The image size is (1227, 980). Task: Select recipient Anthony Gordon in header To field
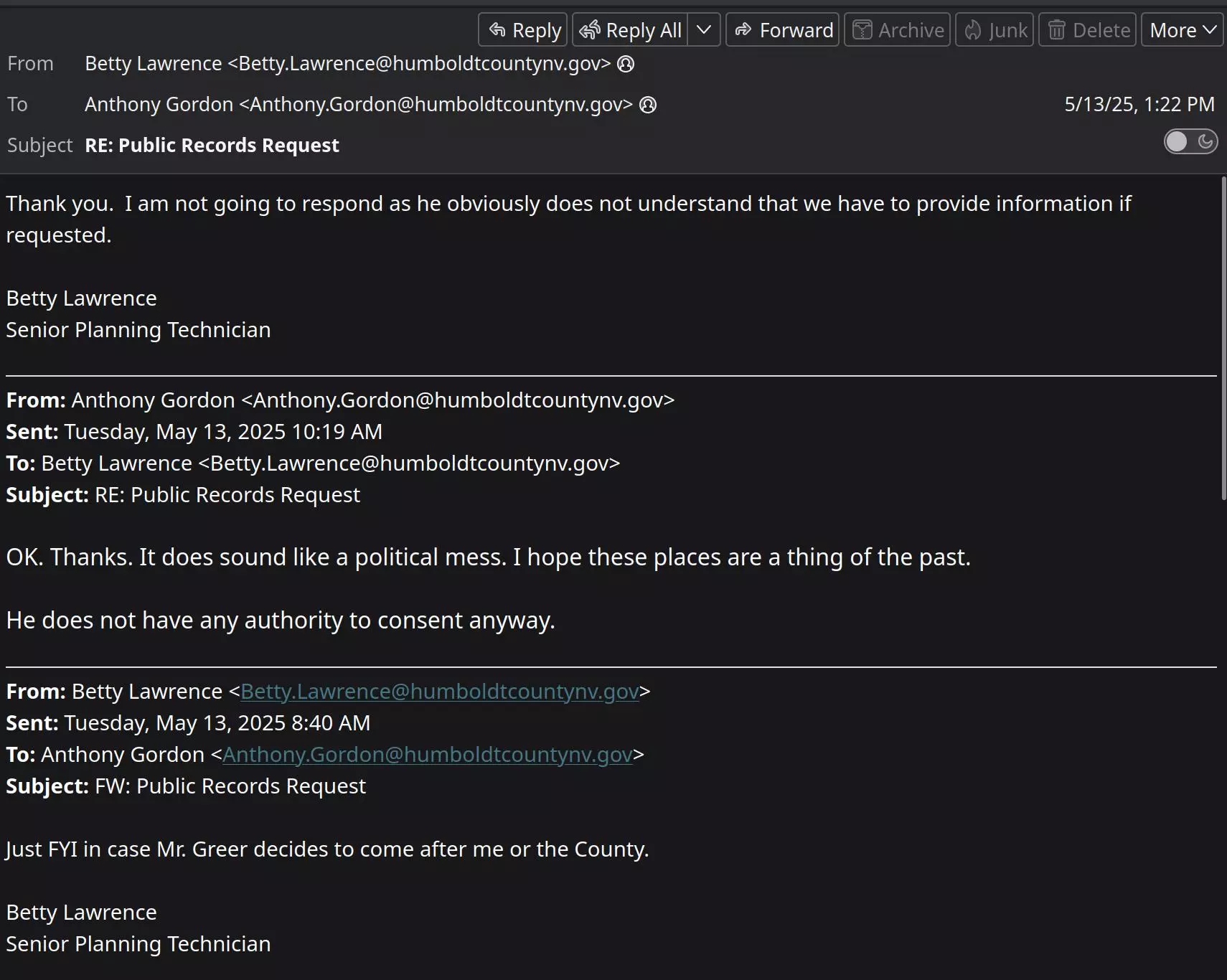point(359,105)
